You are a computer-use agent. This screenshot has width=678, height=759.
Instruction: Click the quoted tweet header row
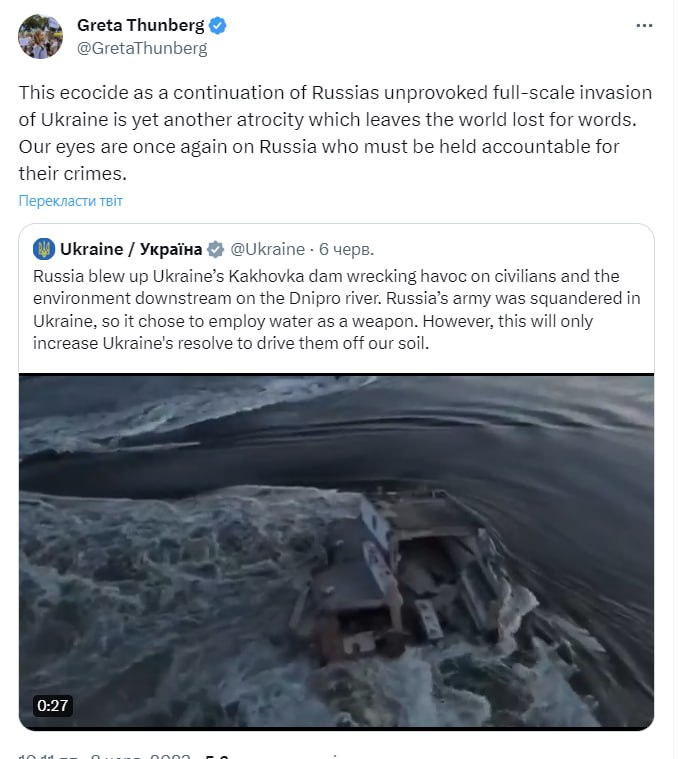click(203, 249)
